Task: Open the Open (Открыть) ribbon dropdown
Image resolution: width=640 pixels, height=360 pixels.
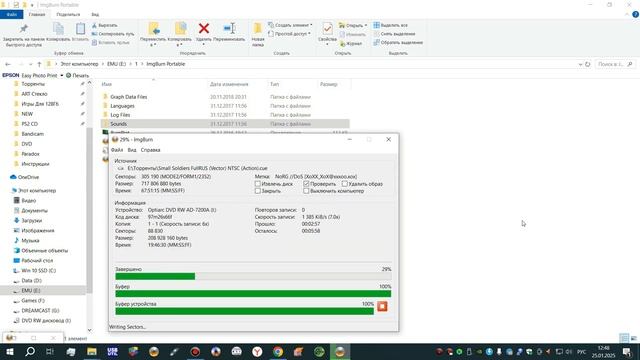Action: click(353, 25)
